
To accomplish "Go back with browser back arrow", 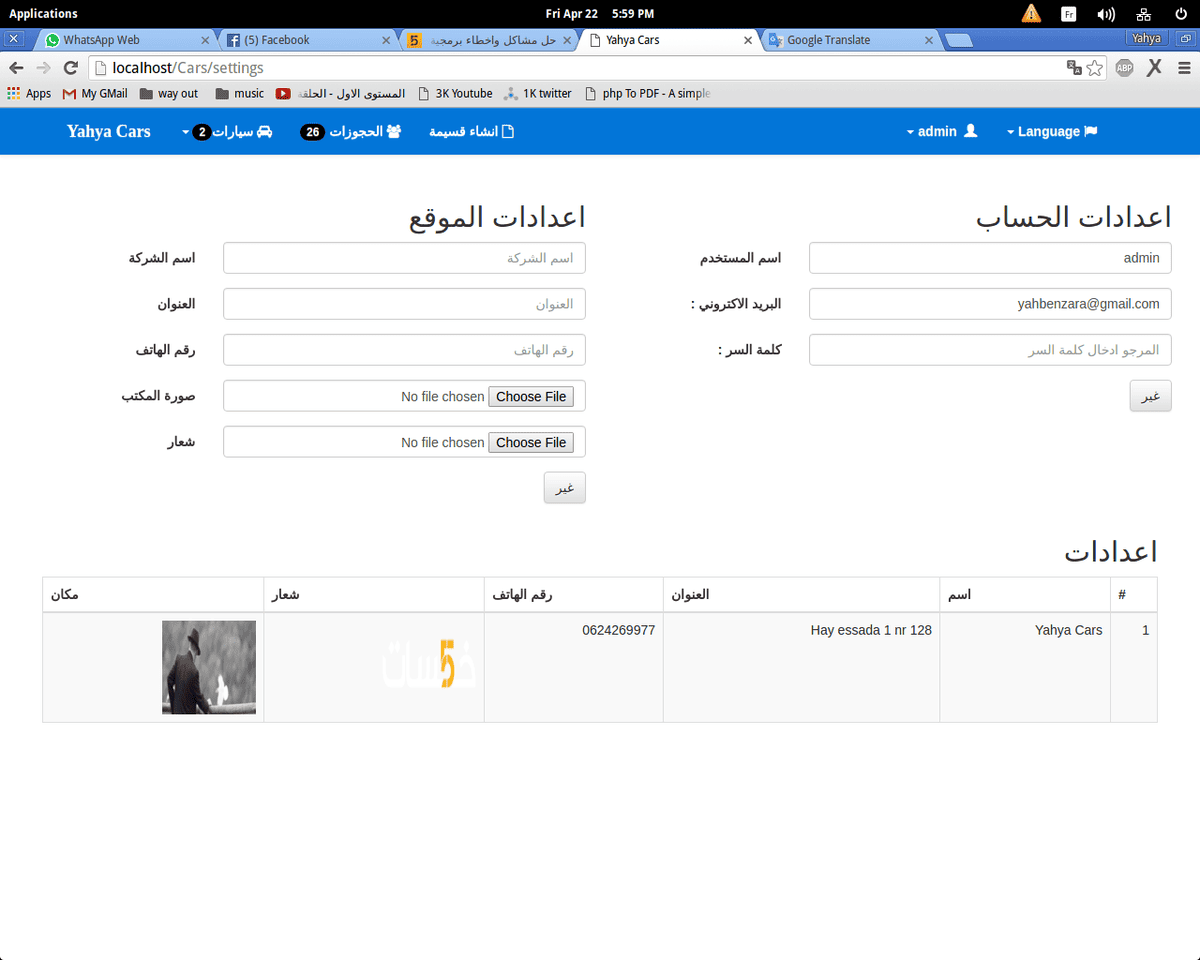I will pyautogui.click(x=16, y=68).
